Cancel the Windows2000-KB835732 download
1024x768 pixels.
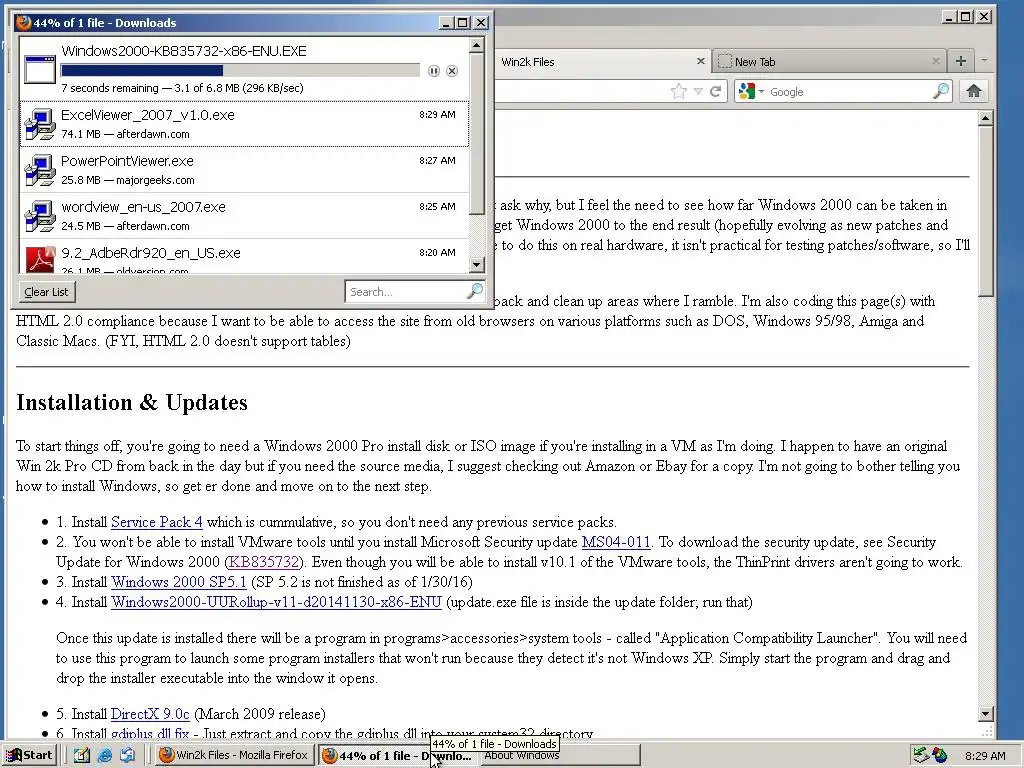click(x=452, y=71)
